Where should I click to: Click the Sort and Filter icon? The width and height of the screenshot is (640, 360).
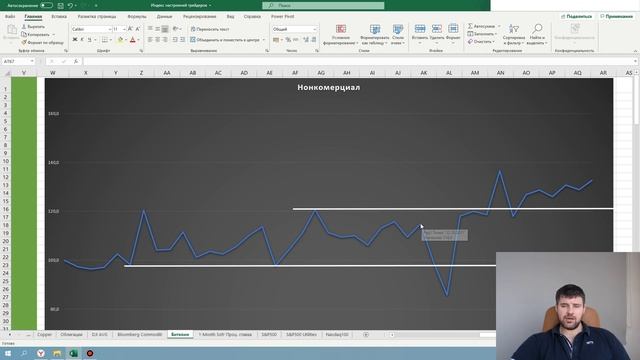tap(513, 29)
